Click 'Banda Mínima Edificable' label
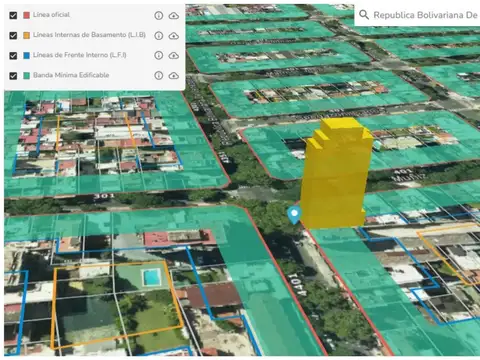Image resolution: width=480 pixels, height=360 pixels. pyautogui.click(x=71, y=75)
